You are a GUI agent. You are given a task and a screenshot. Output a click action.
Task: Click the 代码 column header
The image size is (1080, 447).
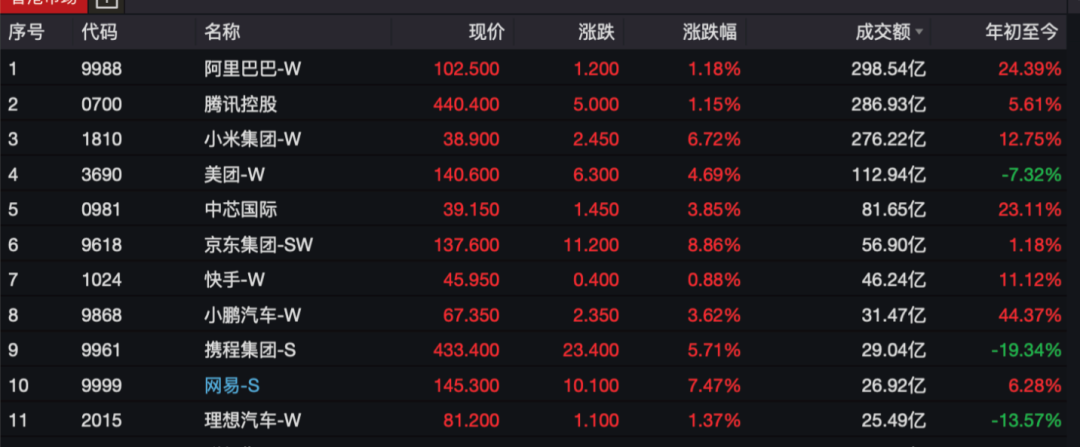[x=99, y=32]
